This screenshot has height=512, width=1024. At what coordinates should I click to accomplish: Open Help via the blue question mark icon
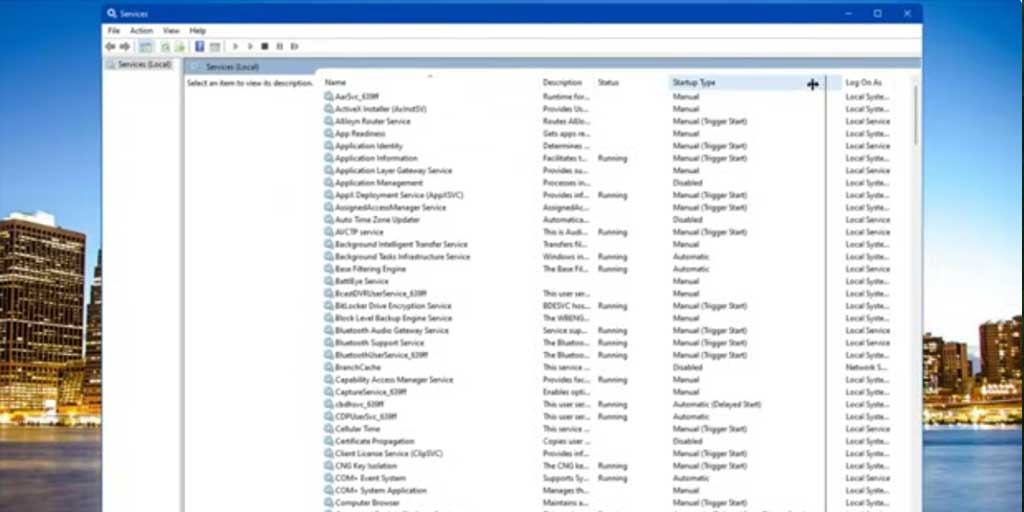[x=200, y=46]
